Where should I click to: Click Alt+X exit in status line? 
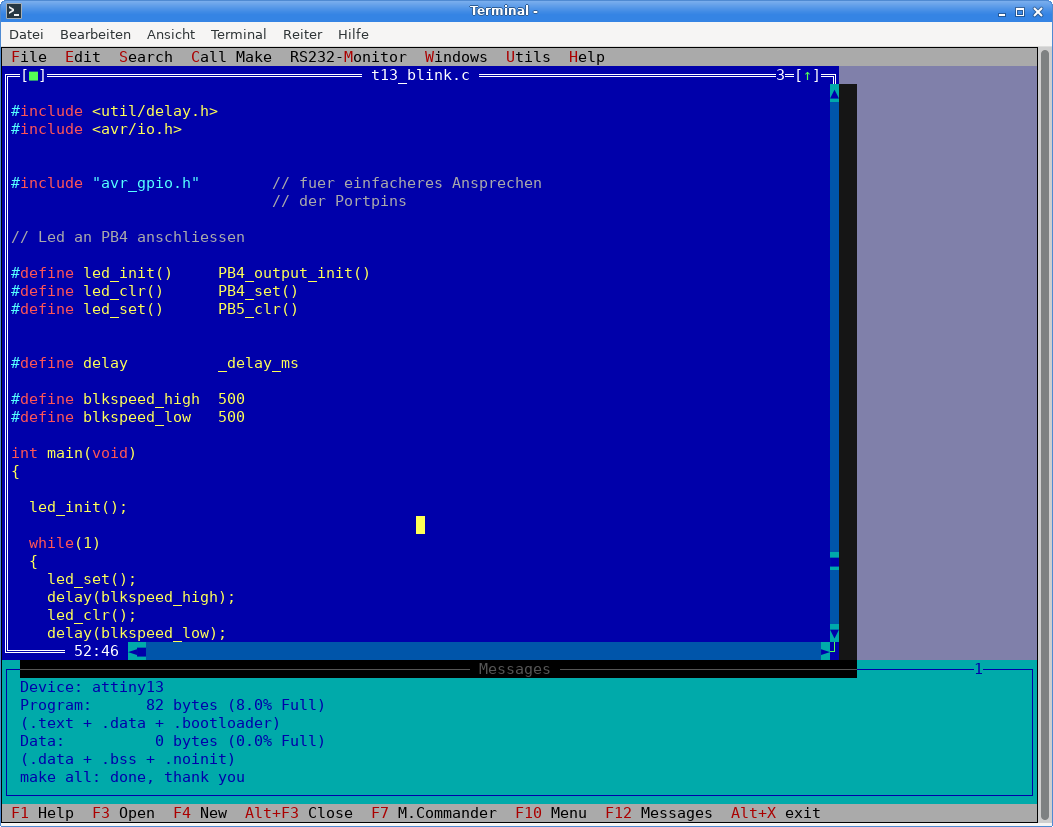tap(776, 814)
